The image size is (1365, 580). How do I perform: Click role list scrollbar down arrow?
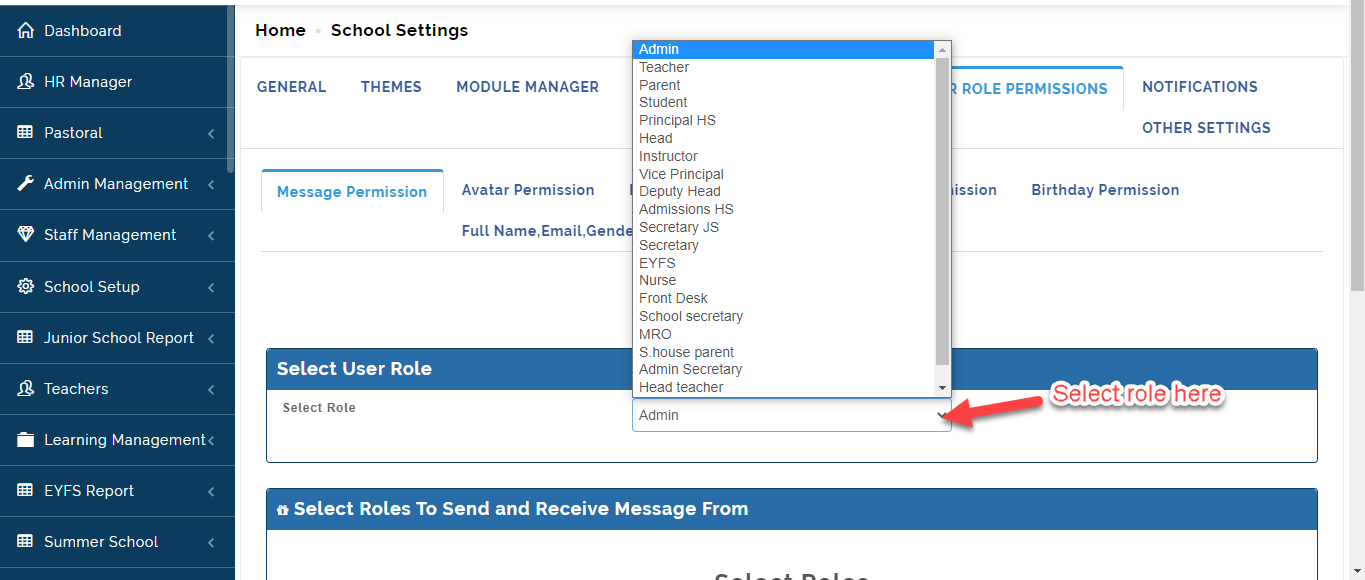(x=942, y=387)
